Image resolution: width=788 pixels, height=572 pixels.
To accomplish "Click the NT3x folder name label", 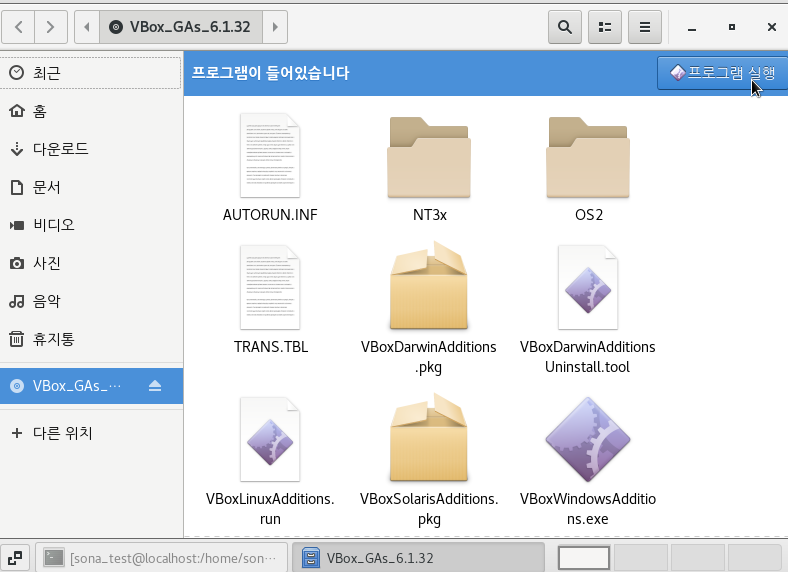I will tap(430, 215).
